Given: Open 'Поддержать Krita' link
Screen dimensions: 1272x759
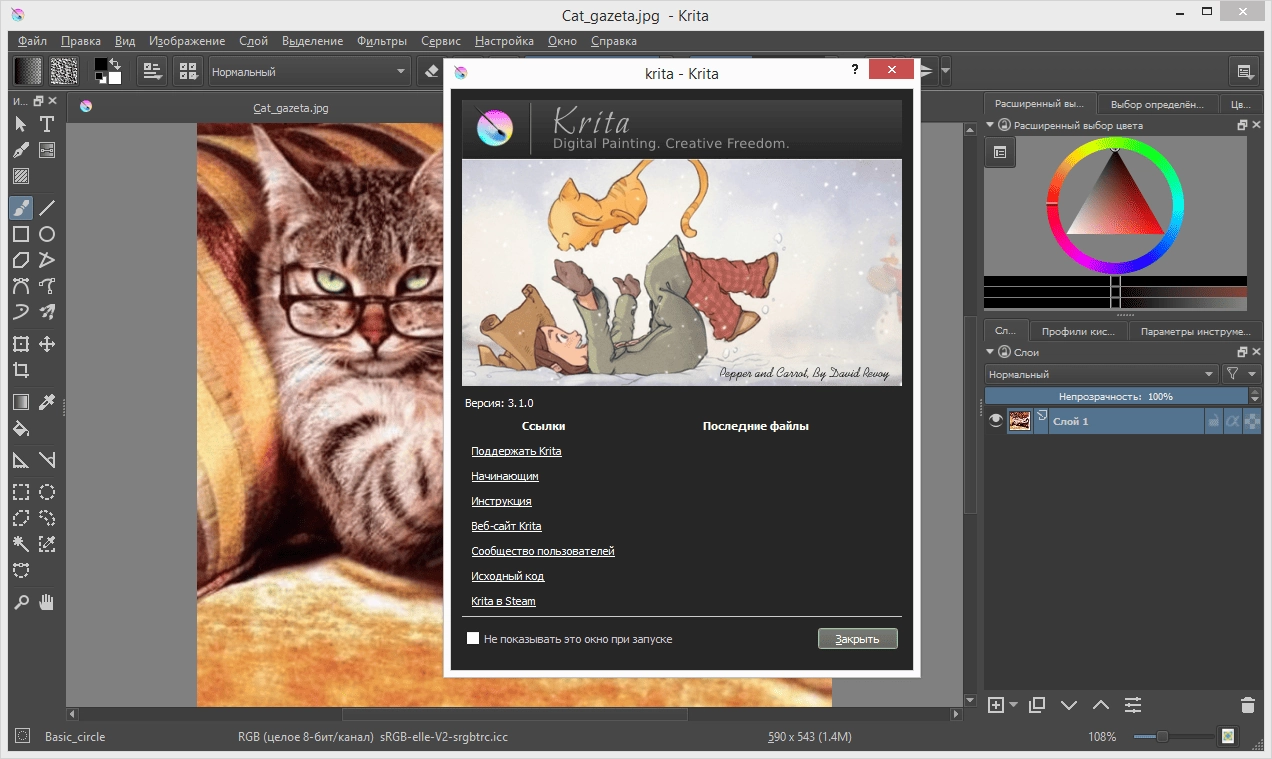Looking at the screenshot, I should [516, 451].
